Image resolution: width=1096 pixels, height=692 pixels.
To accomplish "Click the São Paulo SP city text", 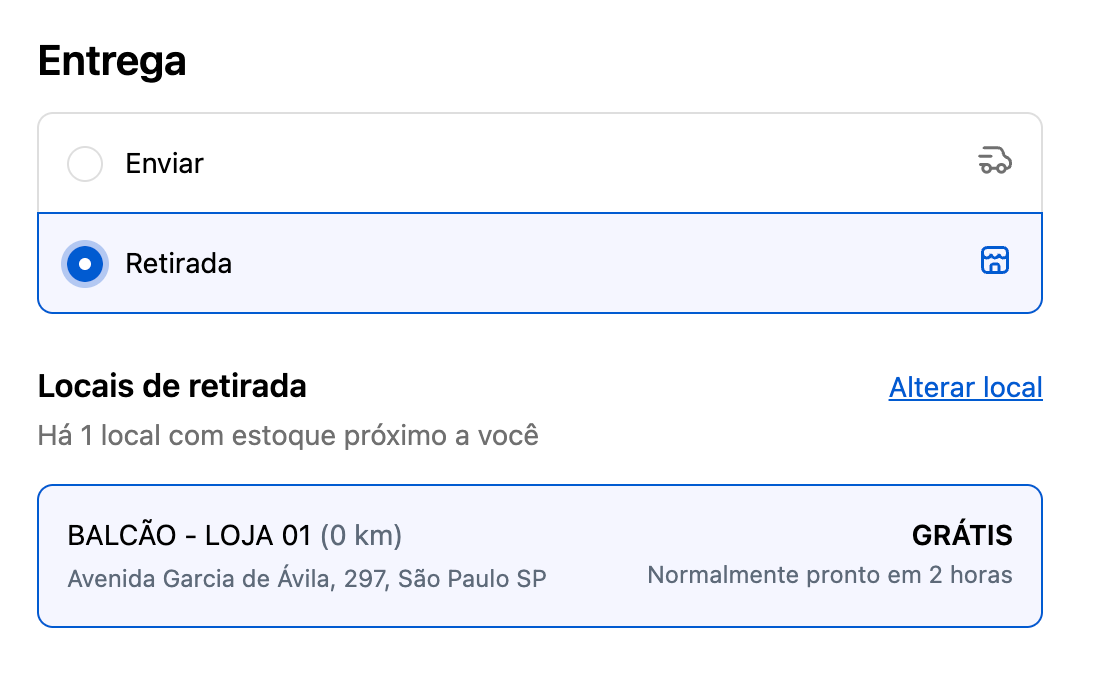I will tap(472, 578).
